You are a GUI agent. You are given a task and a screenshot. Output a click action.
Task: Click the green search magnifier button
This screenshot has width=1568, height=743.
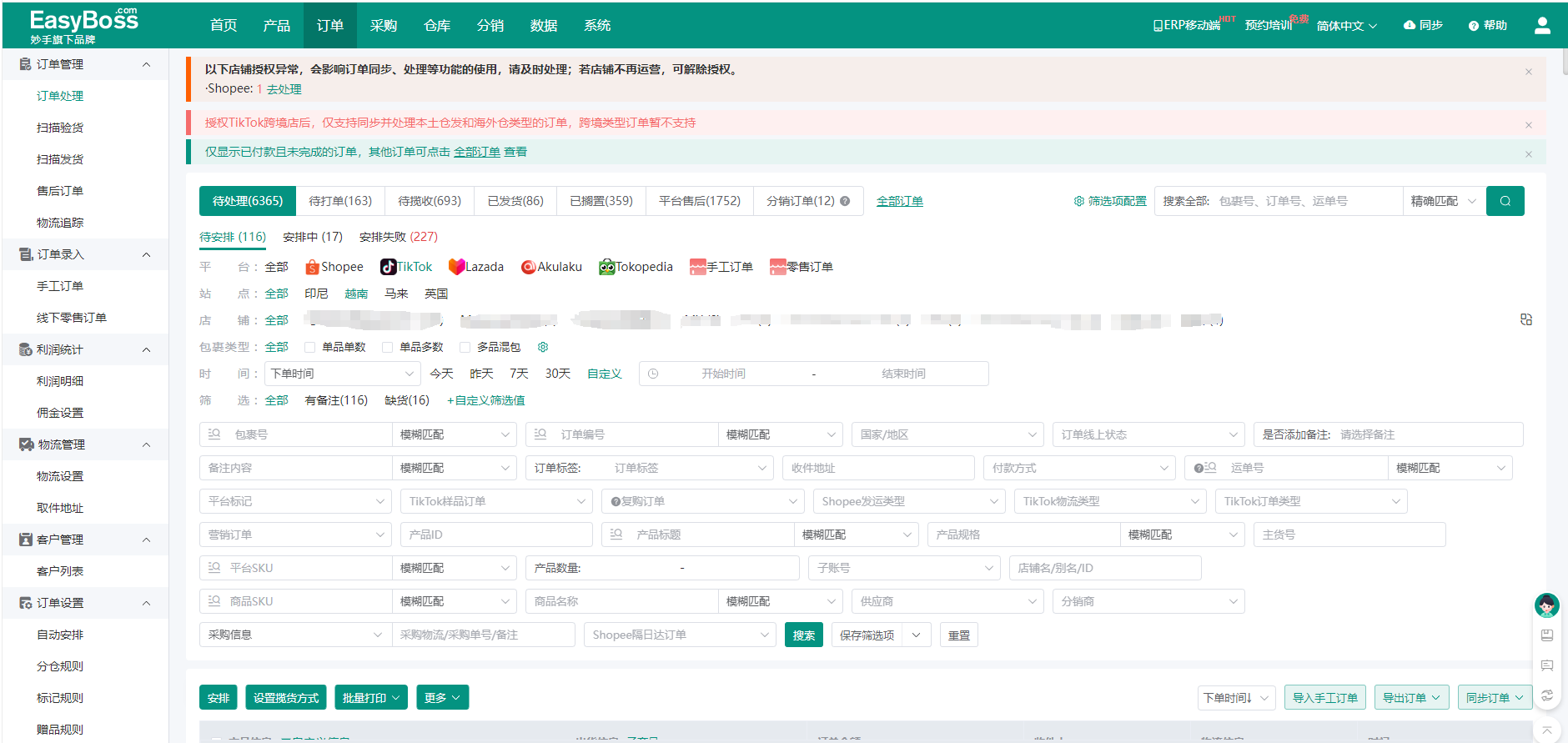(x=1505, y=201)
